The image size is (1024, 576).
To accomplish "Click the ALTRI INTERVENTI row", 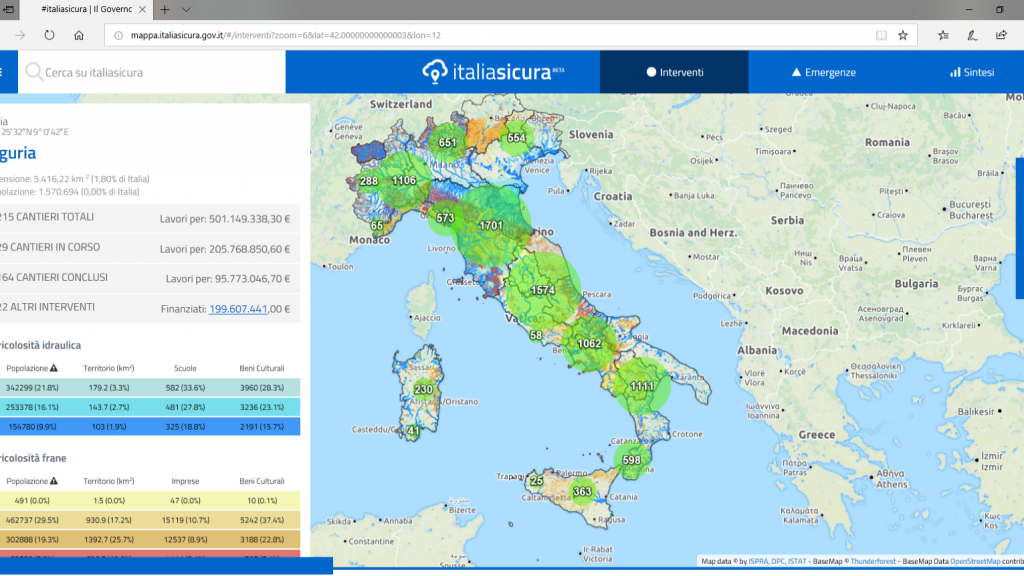I will (150, 308).
